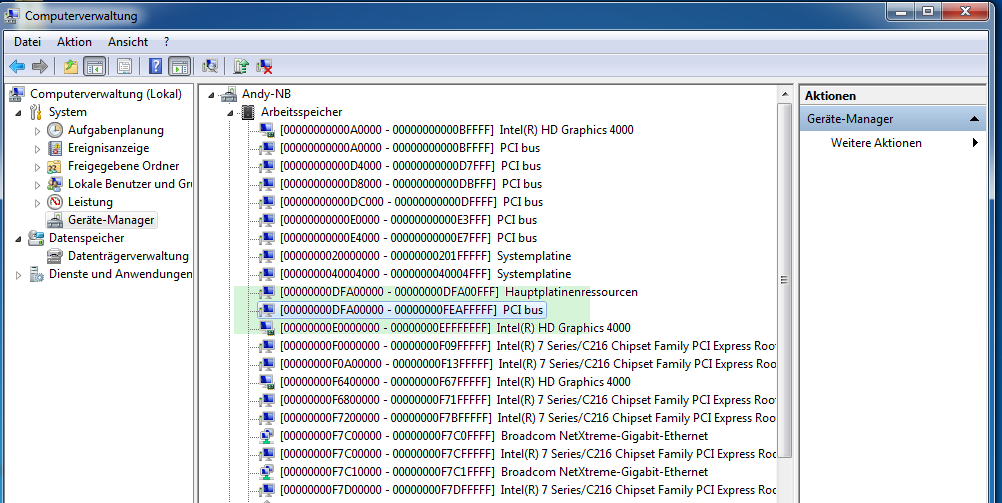The height and width of the screenshot is (503, 1002).
Task: Click the Update Driver Software icon
Action: 241,66
